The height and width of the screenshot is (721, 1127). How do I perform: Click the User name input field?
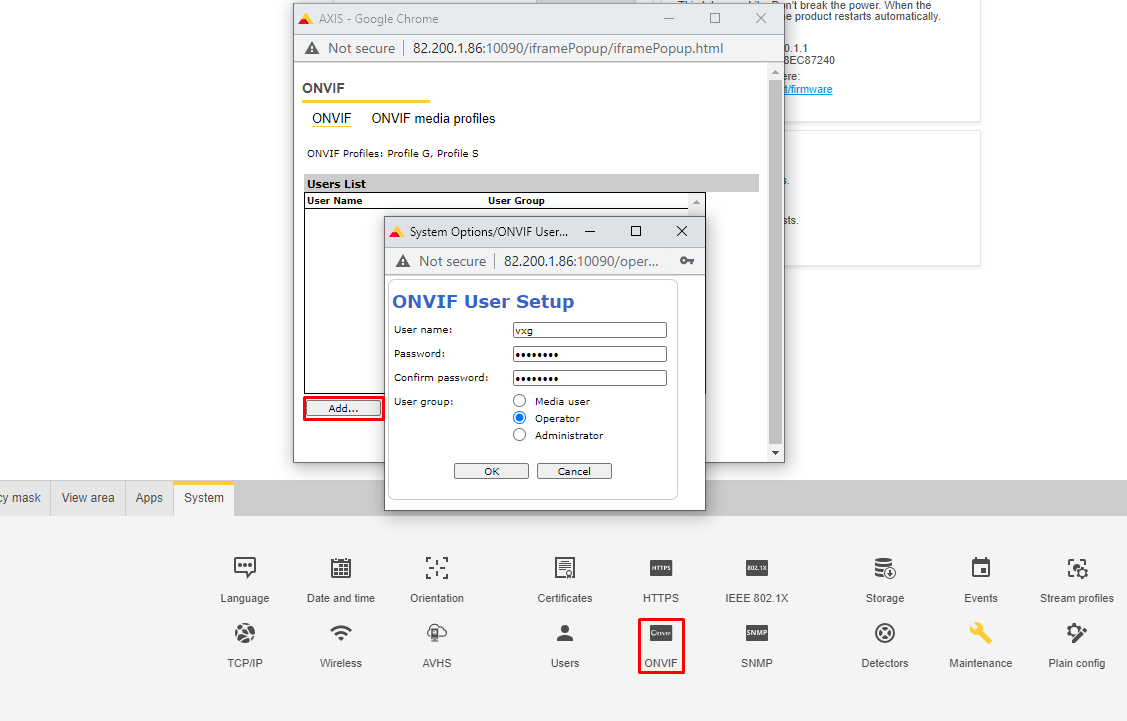click(x=589, y=330)
